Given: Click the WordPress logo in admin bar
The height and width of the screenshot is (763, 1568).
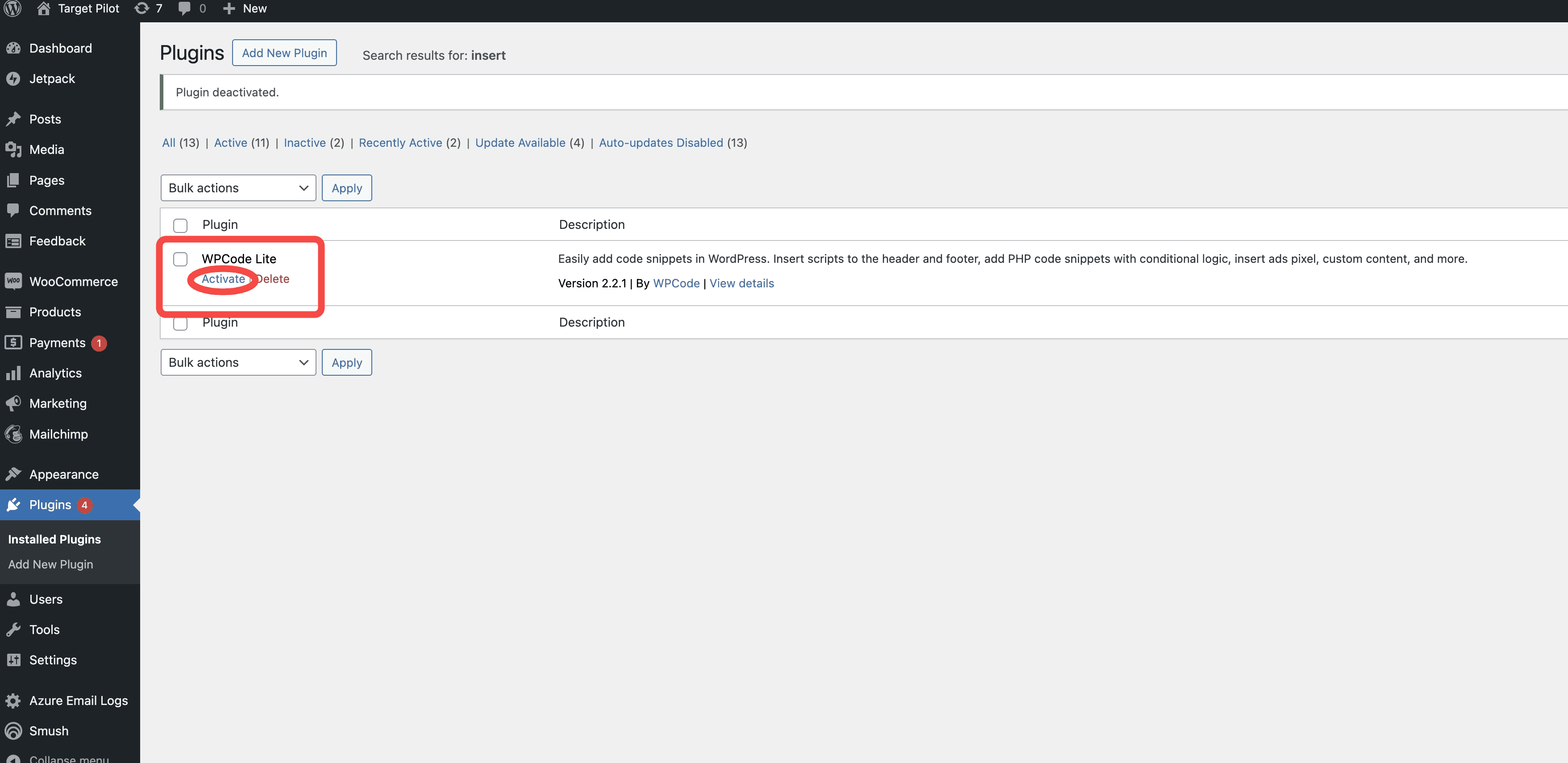Looking at the screenshot, I should pyautogui.click(x=12, y=8).
